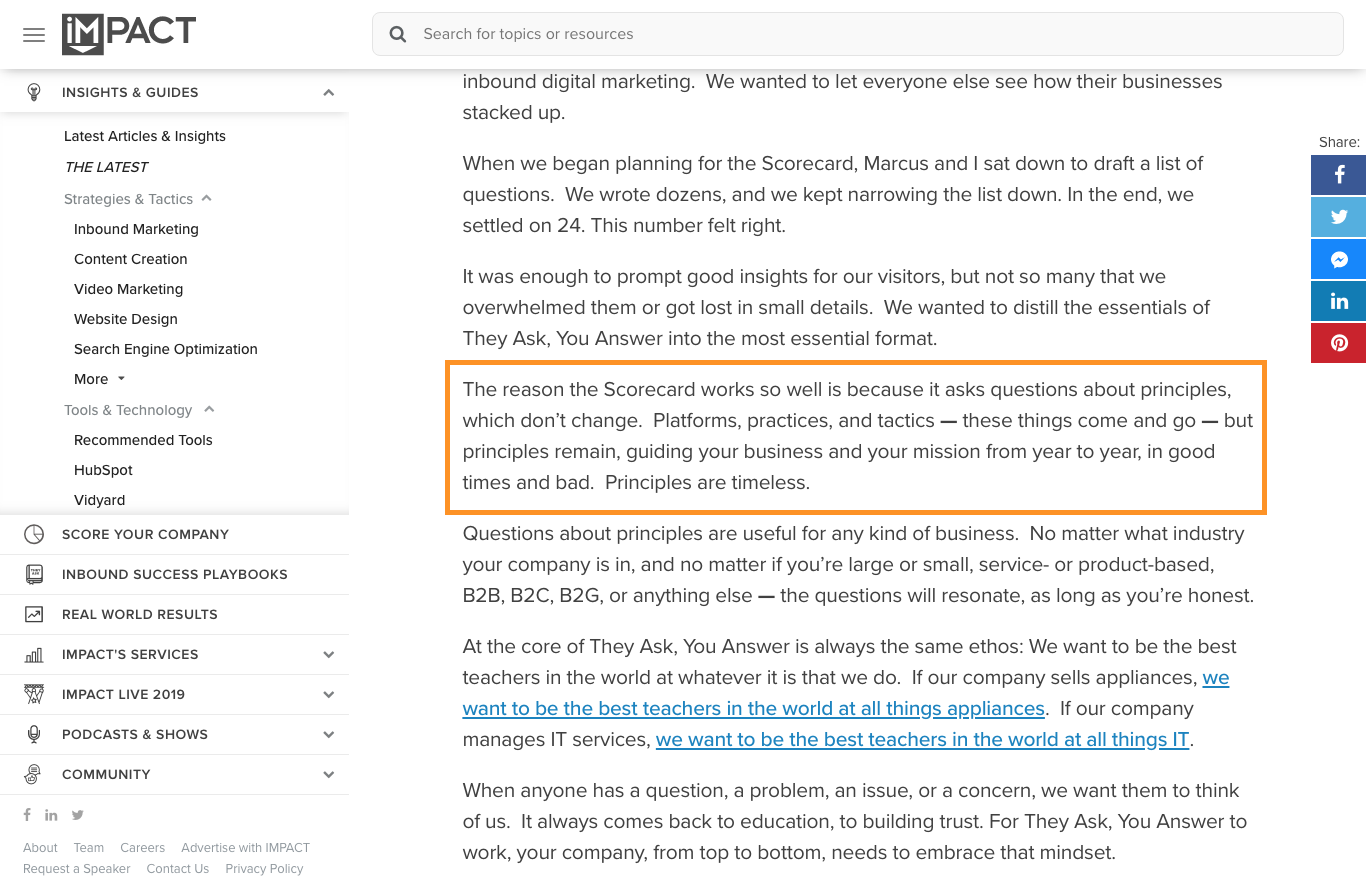Click the Inbound Success Playbooks book icon

pyautogui.click(x=34, y=574)
